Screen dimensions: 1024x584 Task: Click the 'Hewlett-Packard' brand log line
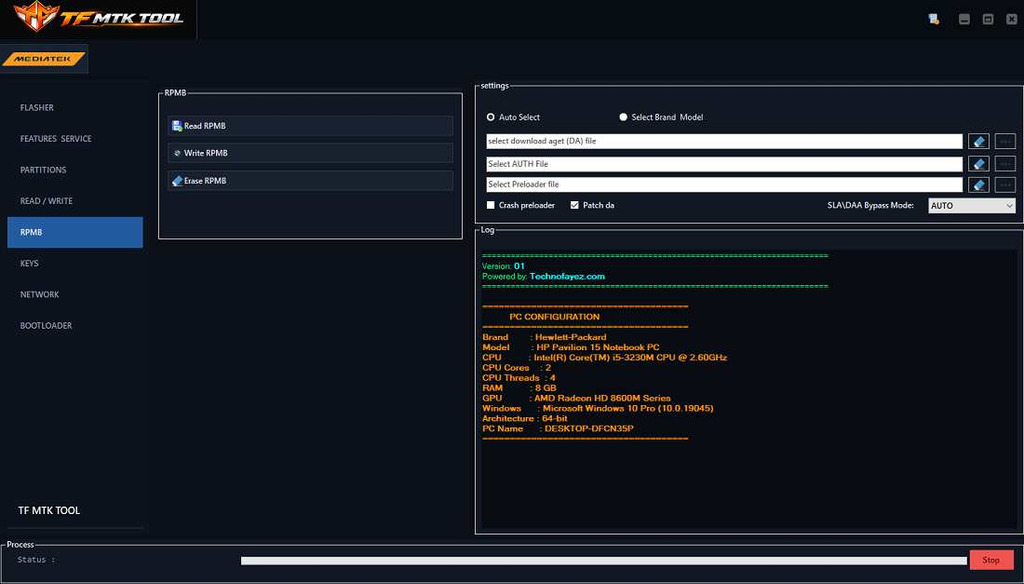[571, 337]
